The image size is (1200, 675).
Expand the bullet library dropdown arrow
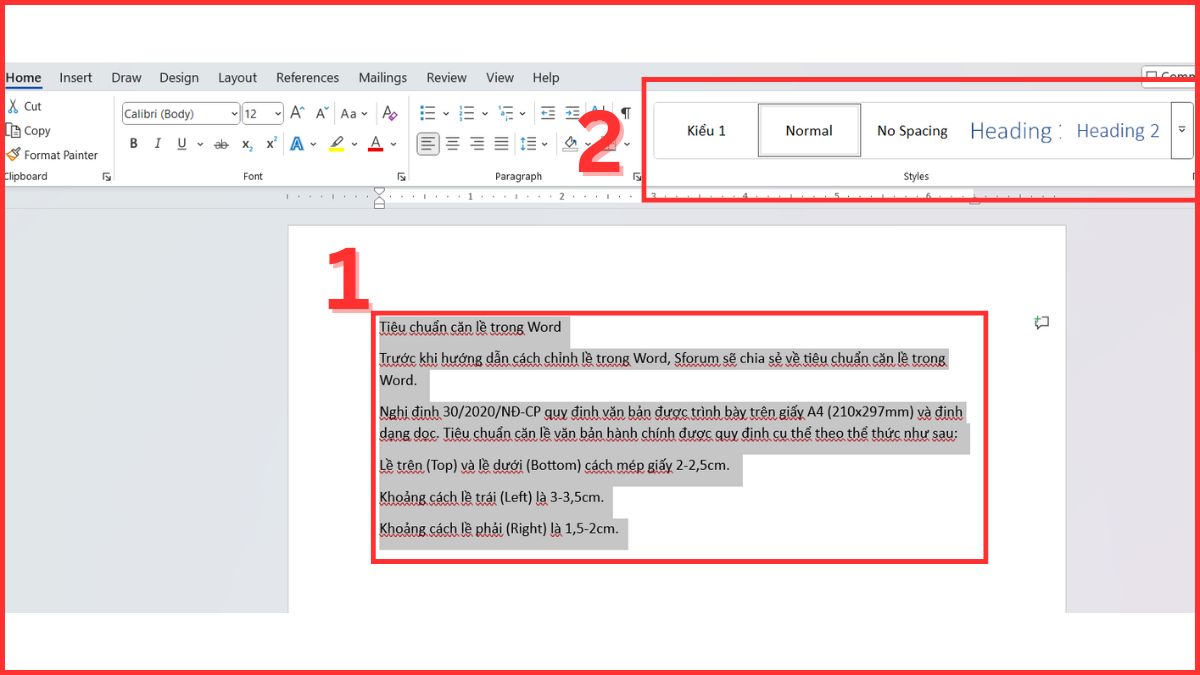click(x=446, y=114)
